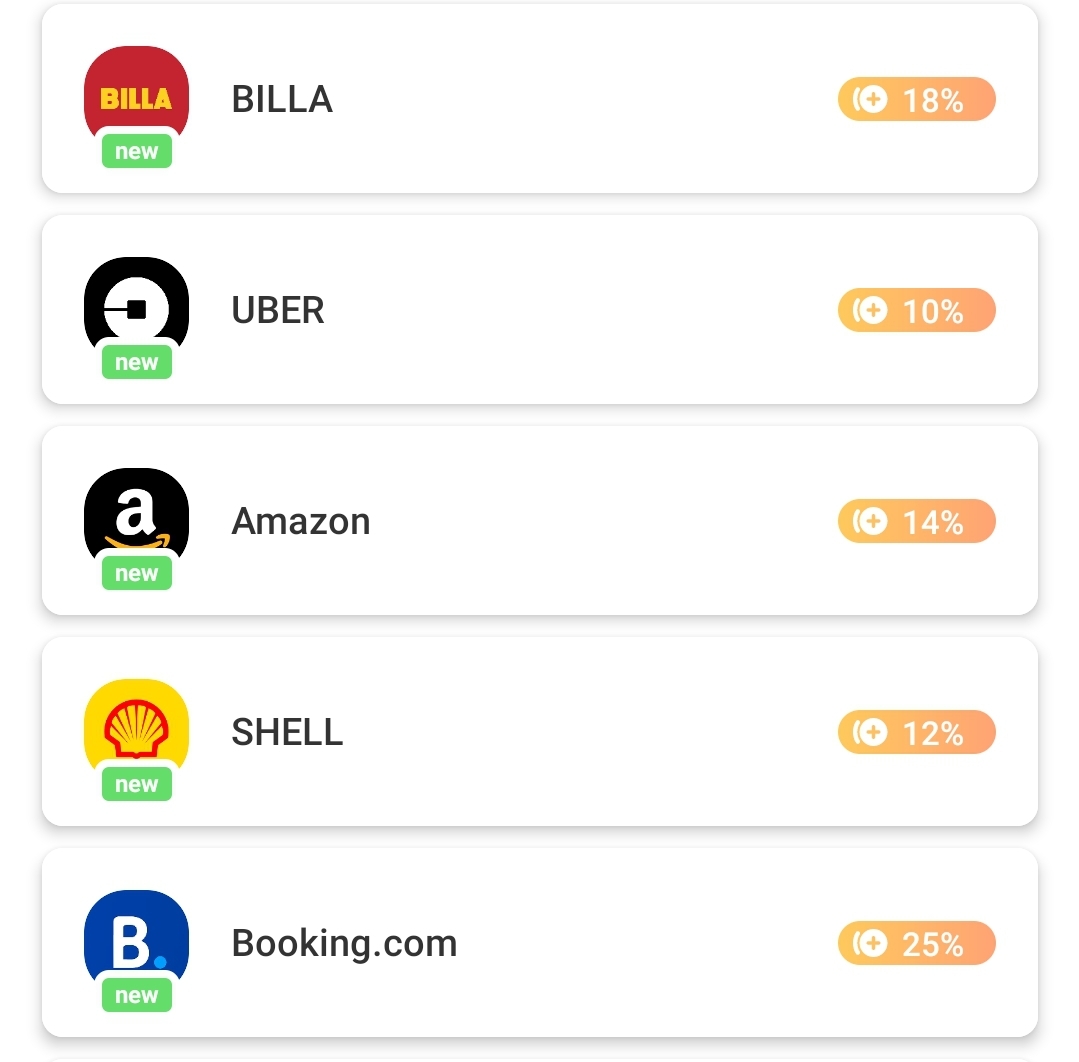Viewport: 1079px width, 1062px height.
Task: Tap the green new tag under SHELL
Action: (x=137, y=785)
